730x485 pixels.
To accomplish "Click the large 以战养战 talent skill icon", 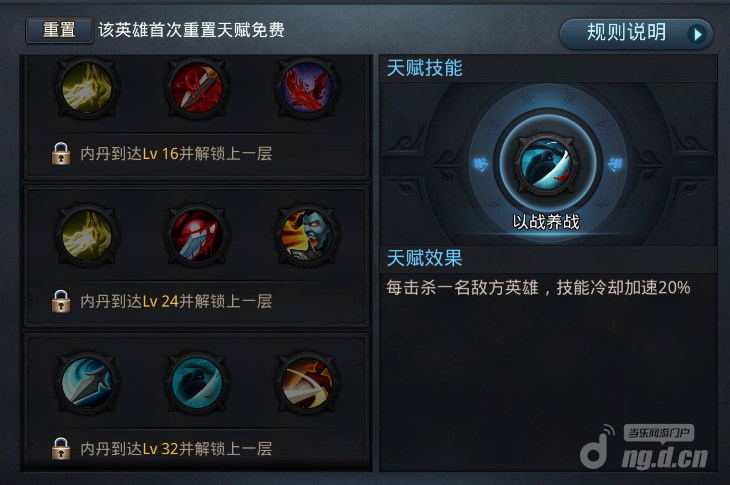I will (547, 163).
